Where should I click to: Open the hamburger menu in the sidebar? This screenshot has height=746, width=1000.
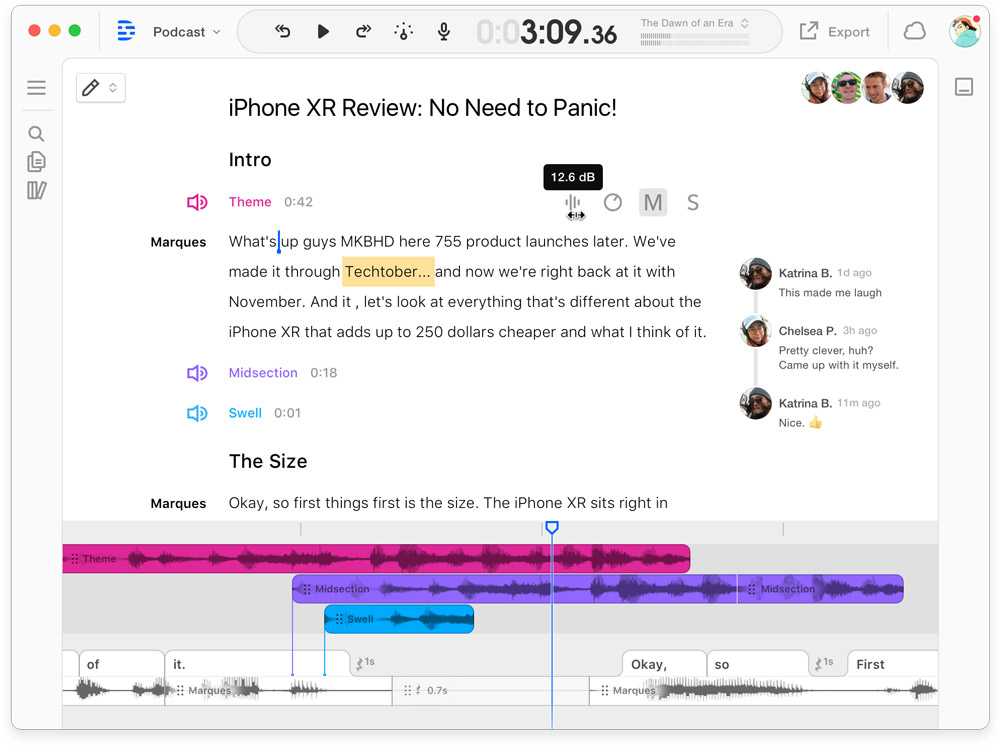click(x=36, y=88)
